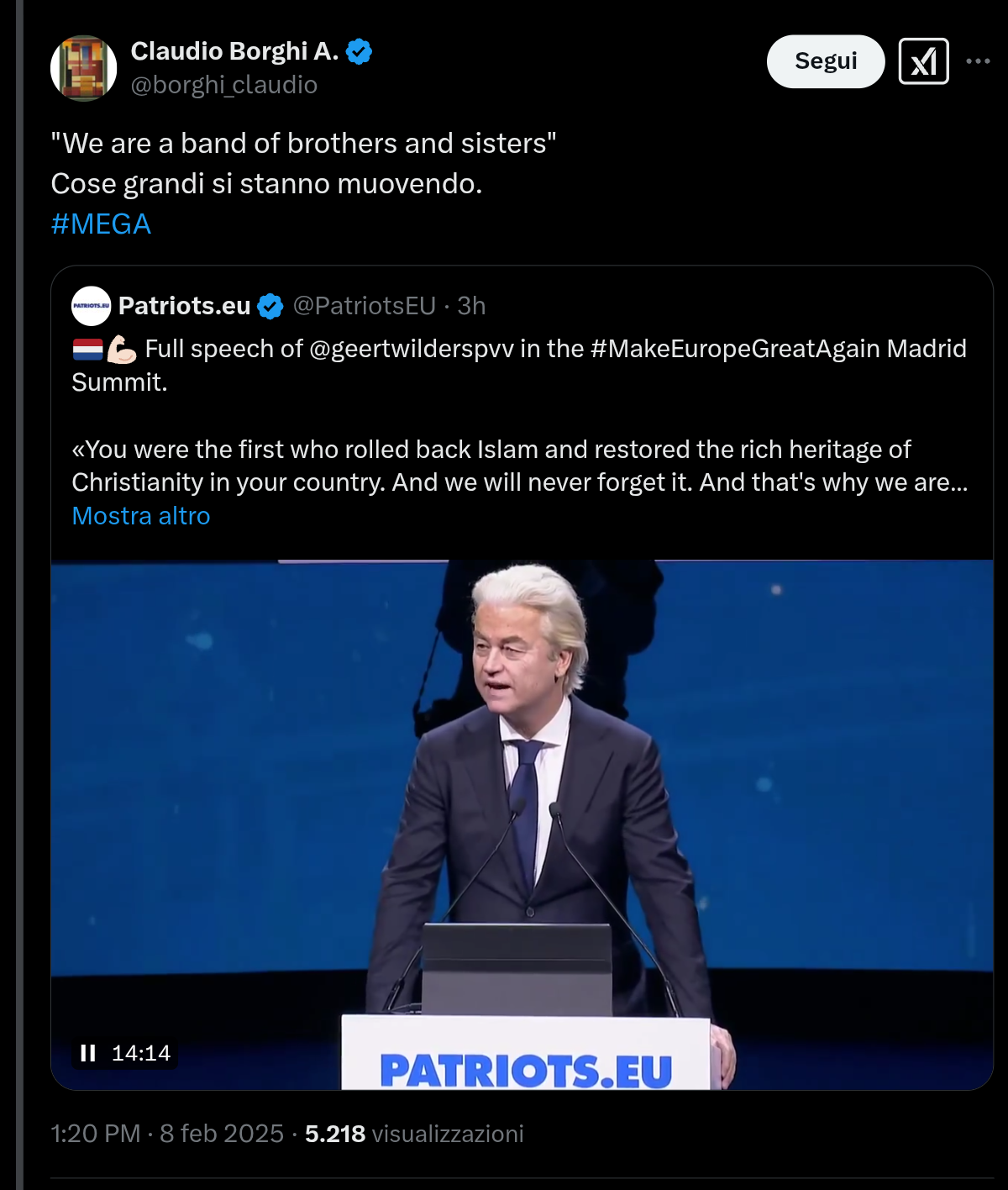Toggle following by pressing Segui
The width and height of the screenshot is (1008, 1190).
tap(826, 61)
